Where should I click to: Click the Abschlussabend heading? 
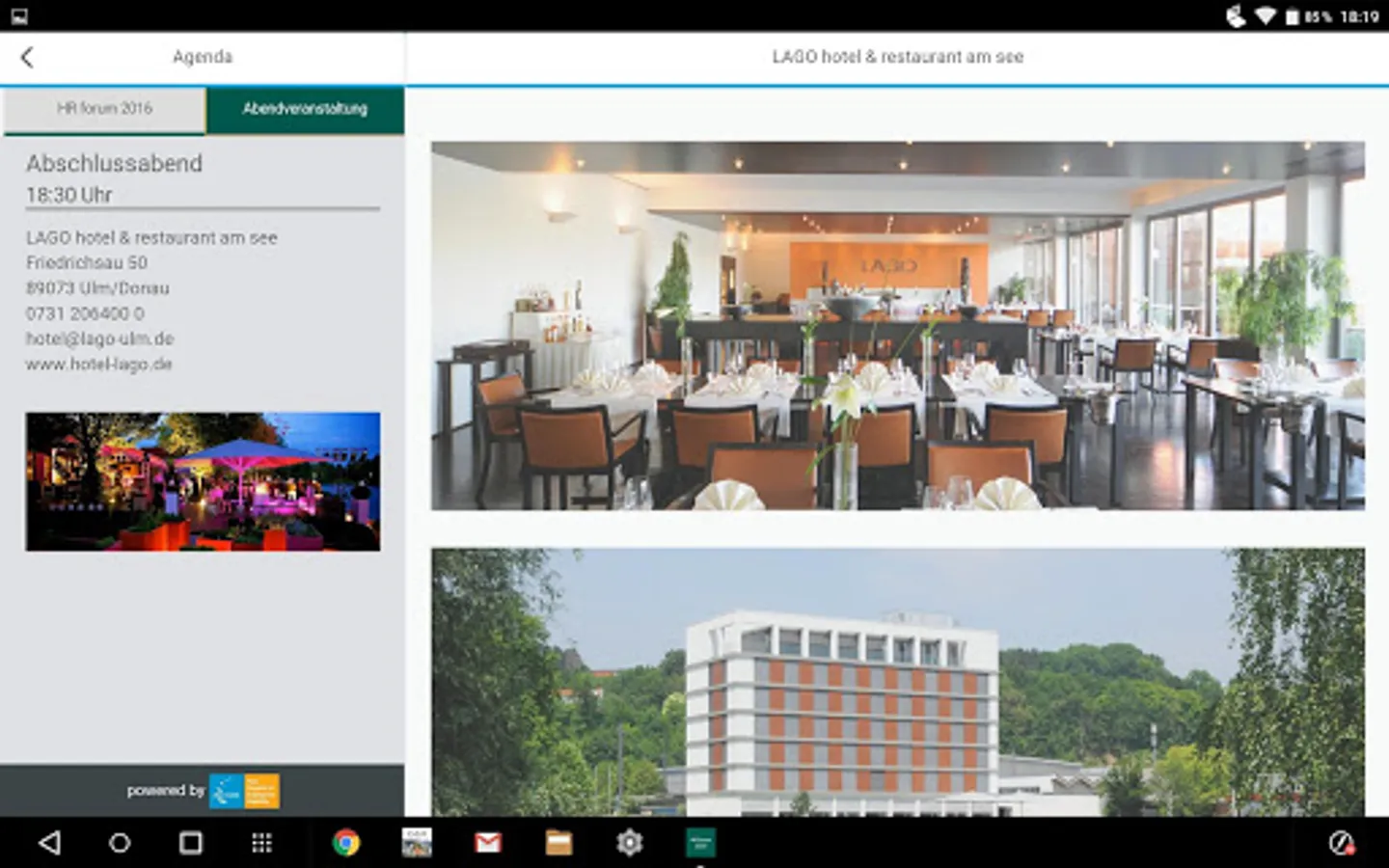pos(114,163)
